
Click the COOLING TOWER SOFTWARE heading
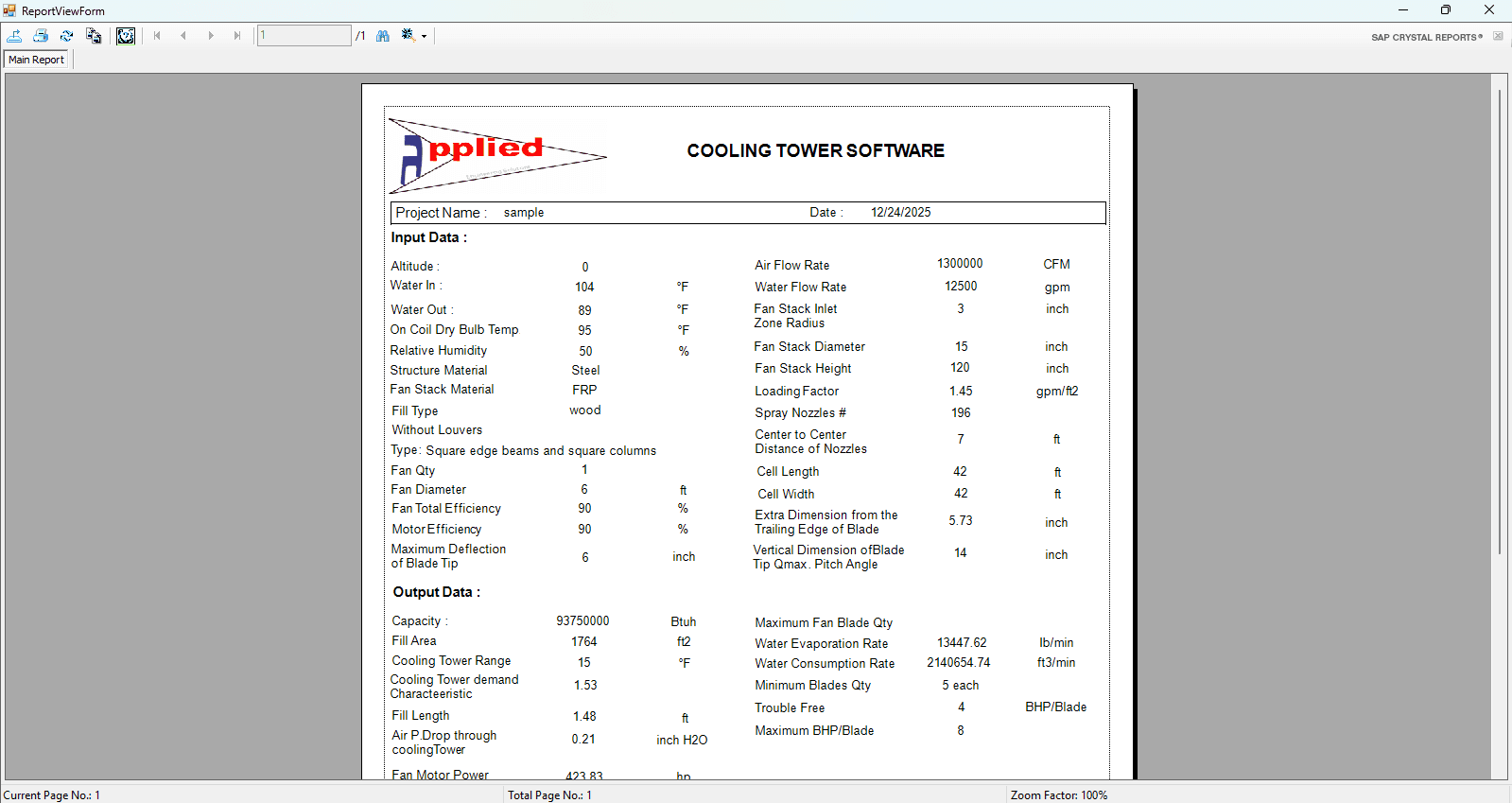pyautogui.click(x=816, y=150)
